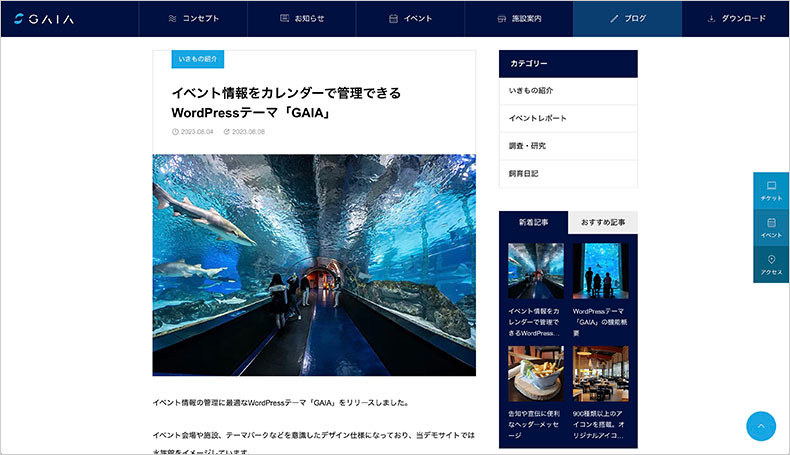Click the refresh icon beside 2023.06.08
The image size is (790, 455).
click(x=227, y=132)
